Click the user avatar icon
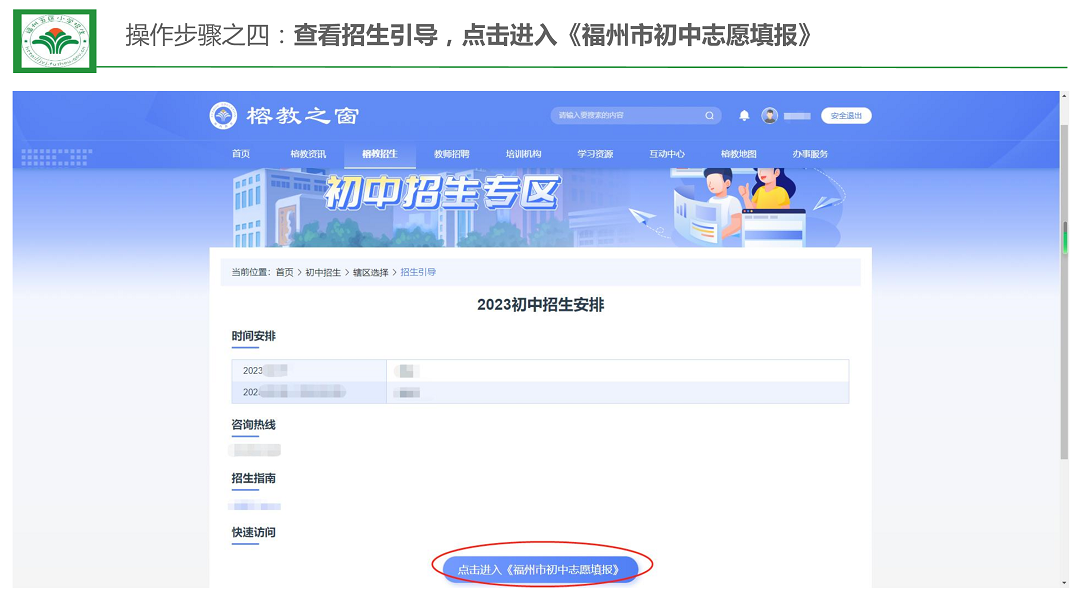1080x607 pixels. pos(769,116)
